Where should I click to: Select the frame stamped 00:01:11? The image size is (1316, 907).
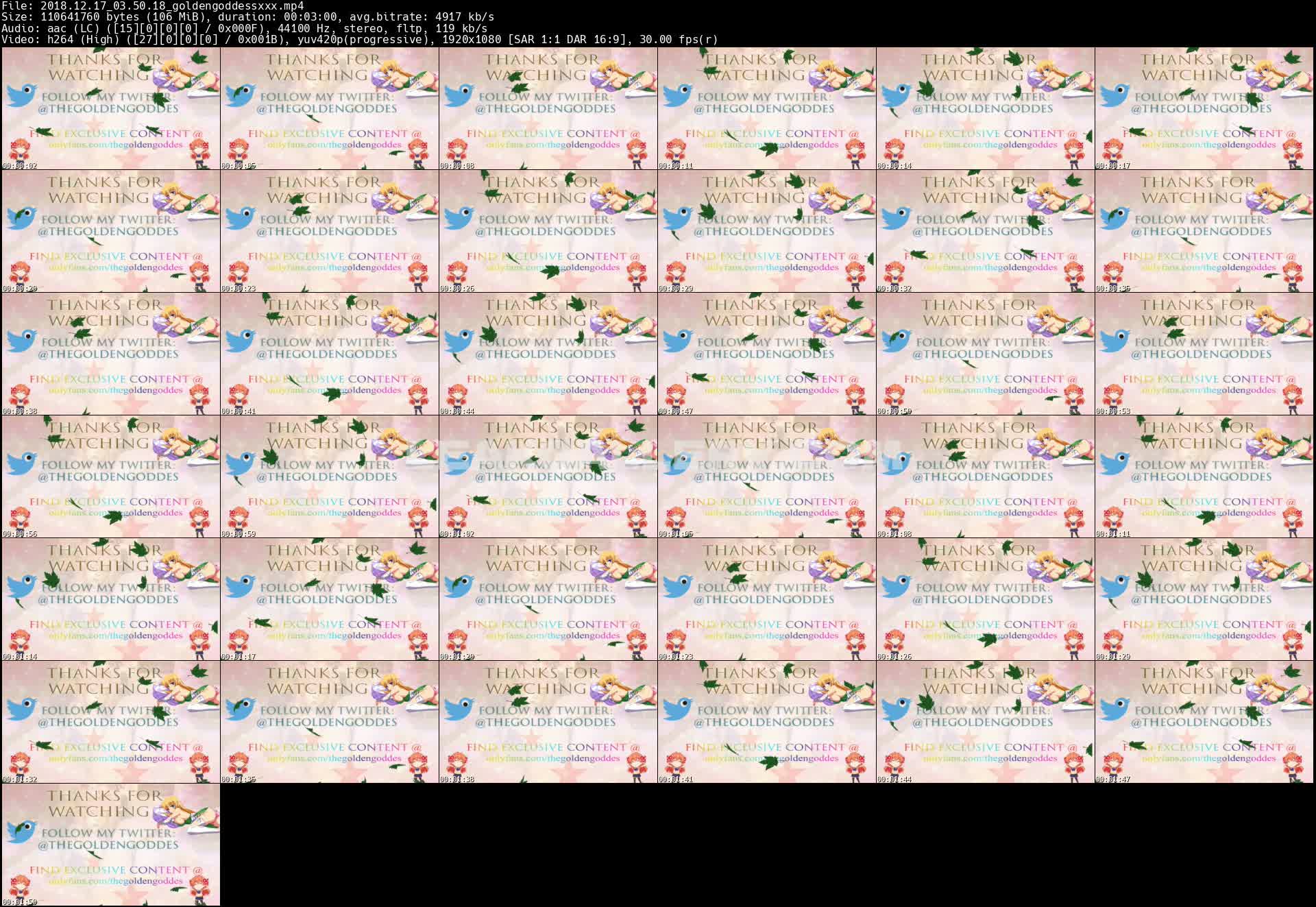(x=1204, y=476)
